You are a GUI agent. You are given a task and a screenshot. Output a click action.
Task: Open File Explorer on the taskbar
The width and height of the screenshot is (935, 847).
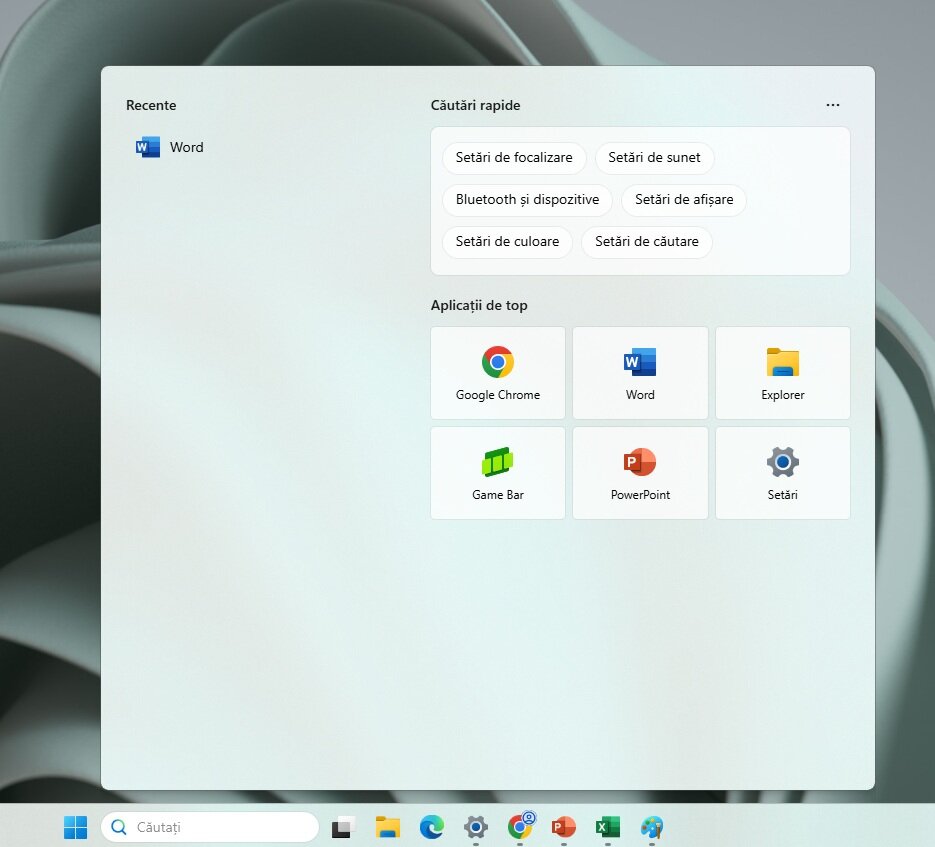(x=388, y=827)
